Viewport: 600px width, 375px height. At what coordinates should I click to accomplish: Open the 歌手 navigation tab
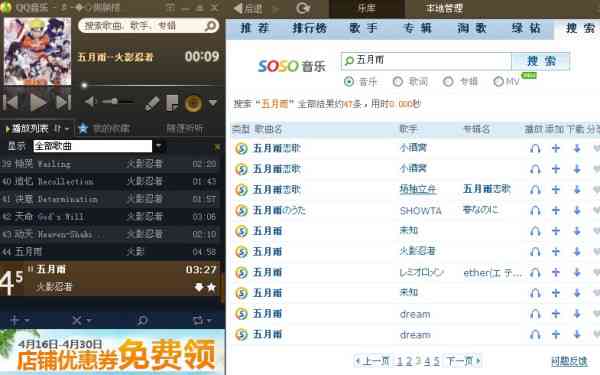point(364,28)
